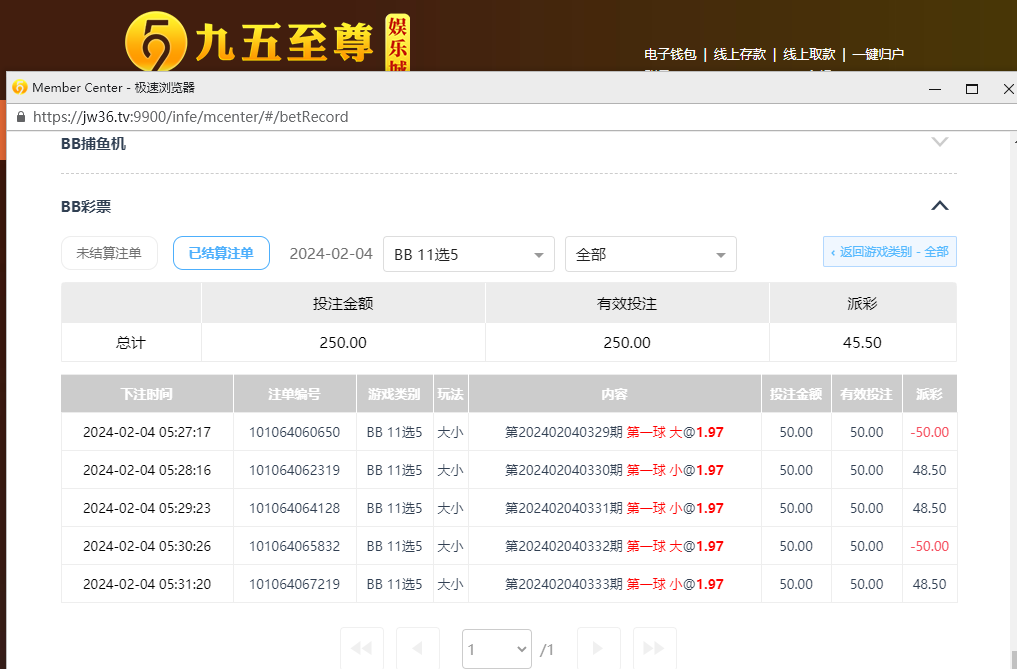The height and width of the screenshot is (669, 1017).
Task: Click bet number 101064067219
Action: (294, 584)
